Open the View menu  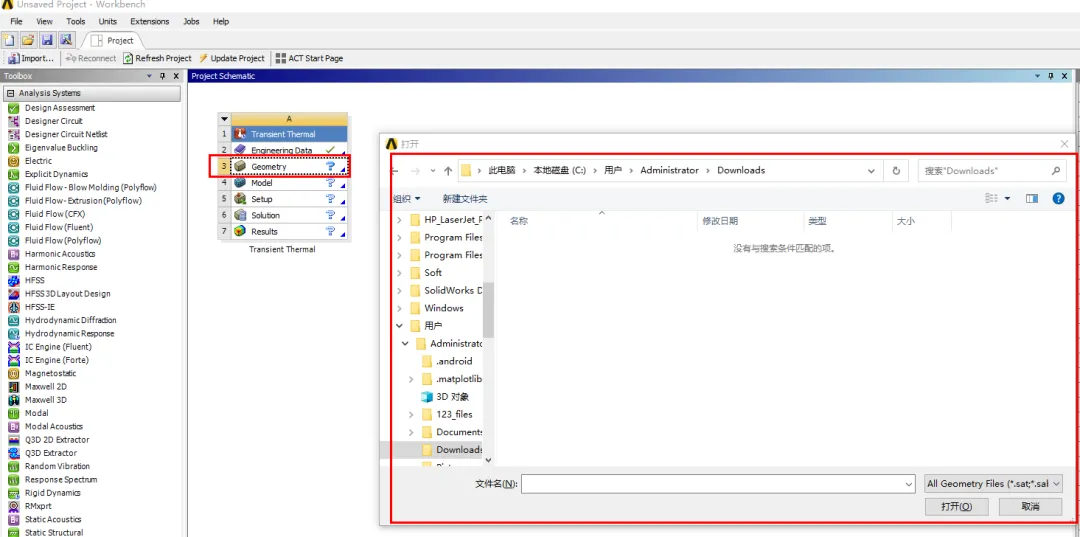(44, 21)
